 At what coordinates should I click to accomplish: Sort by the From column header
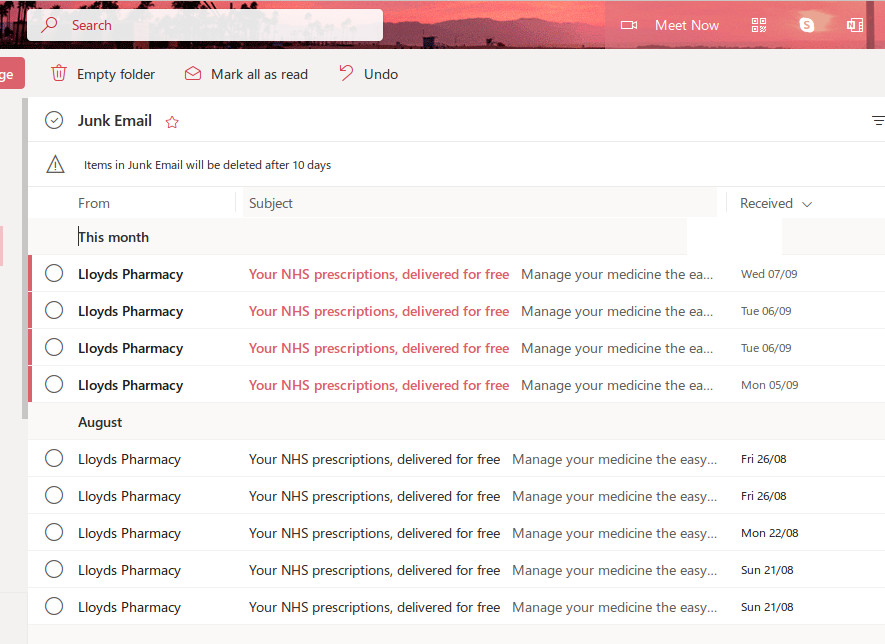(94, 203)
